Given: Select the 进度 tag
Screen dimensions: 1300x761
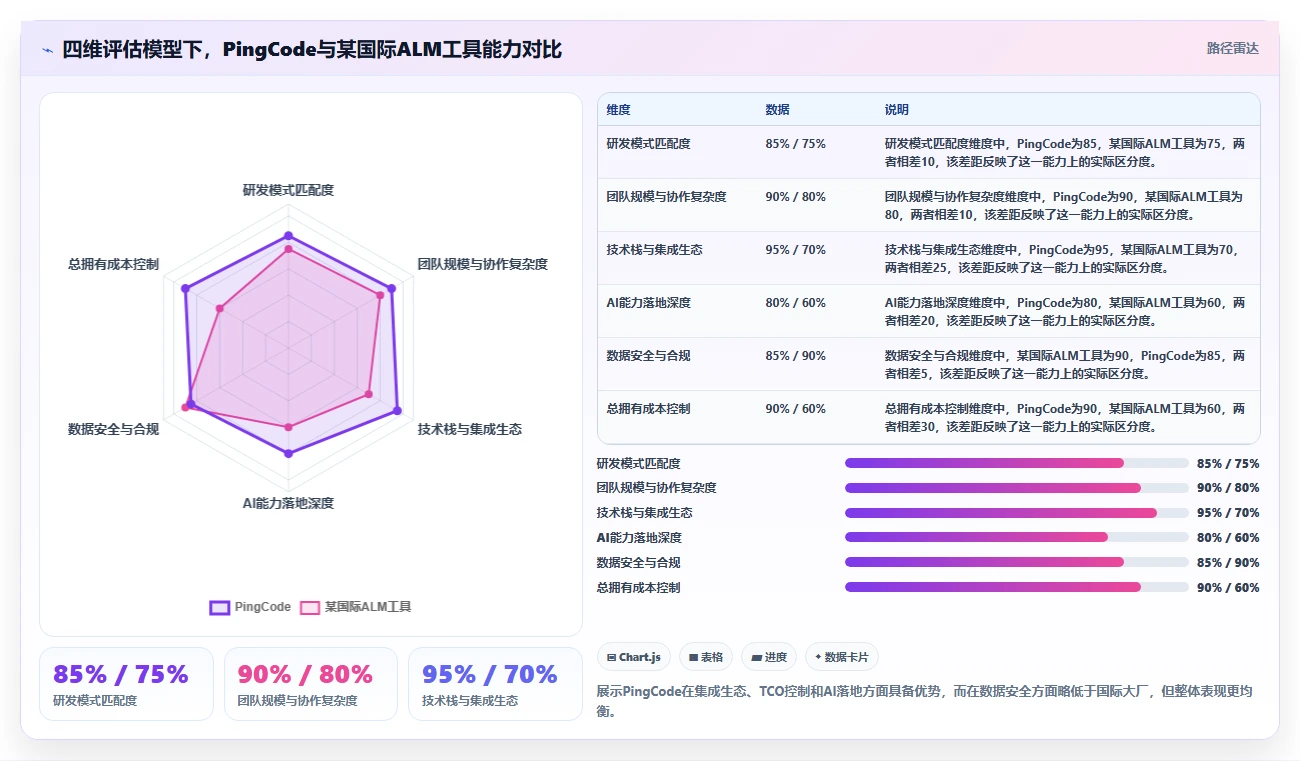Looking at the screenshot, I should [x=769, y=657].
